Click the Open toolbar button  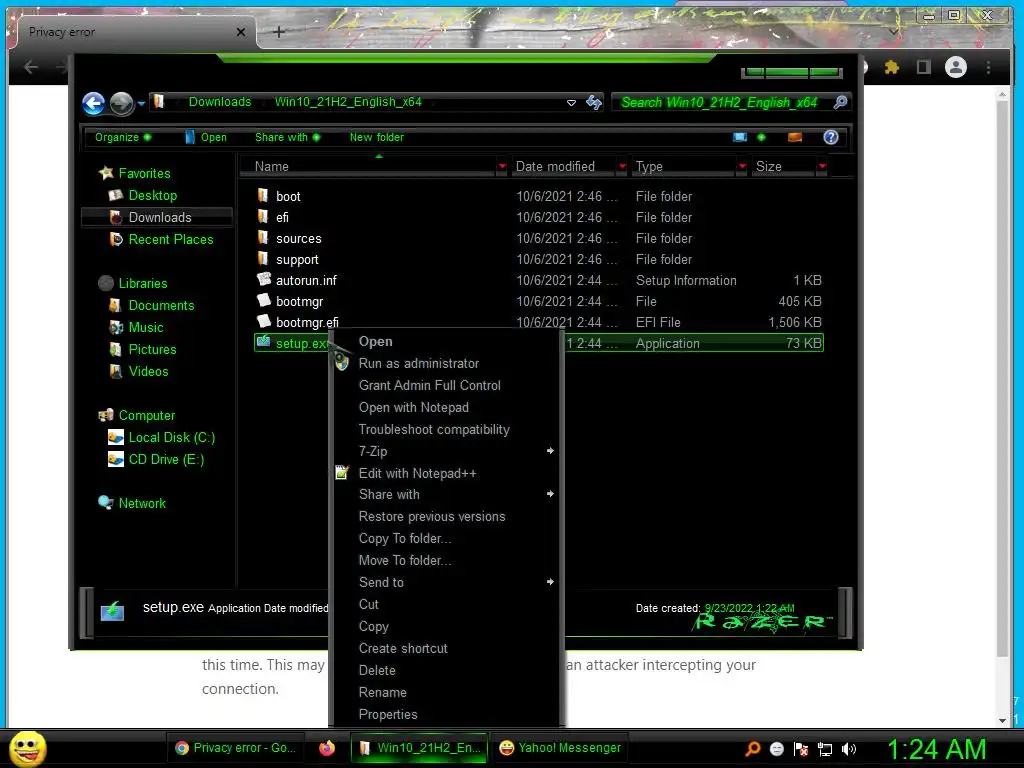pos(206,137)
